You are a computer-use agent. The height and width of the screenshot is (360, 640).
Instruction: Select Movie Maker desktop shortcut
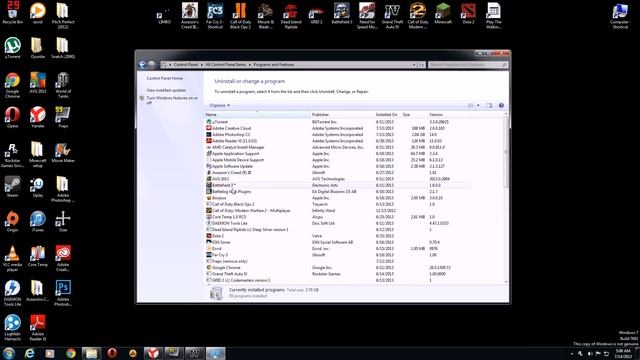pos(63,152)
